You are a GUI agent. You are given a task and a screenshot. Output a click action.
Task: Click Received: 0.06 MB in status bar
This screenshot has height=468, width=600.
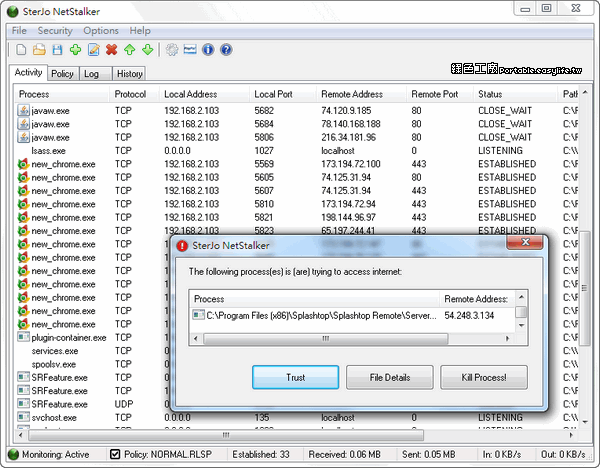click(x=344, y=454)
